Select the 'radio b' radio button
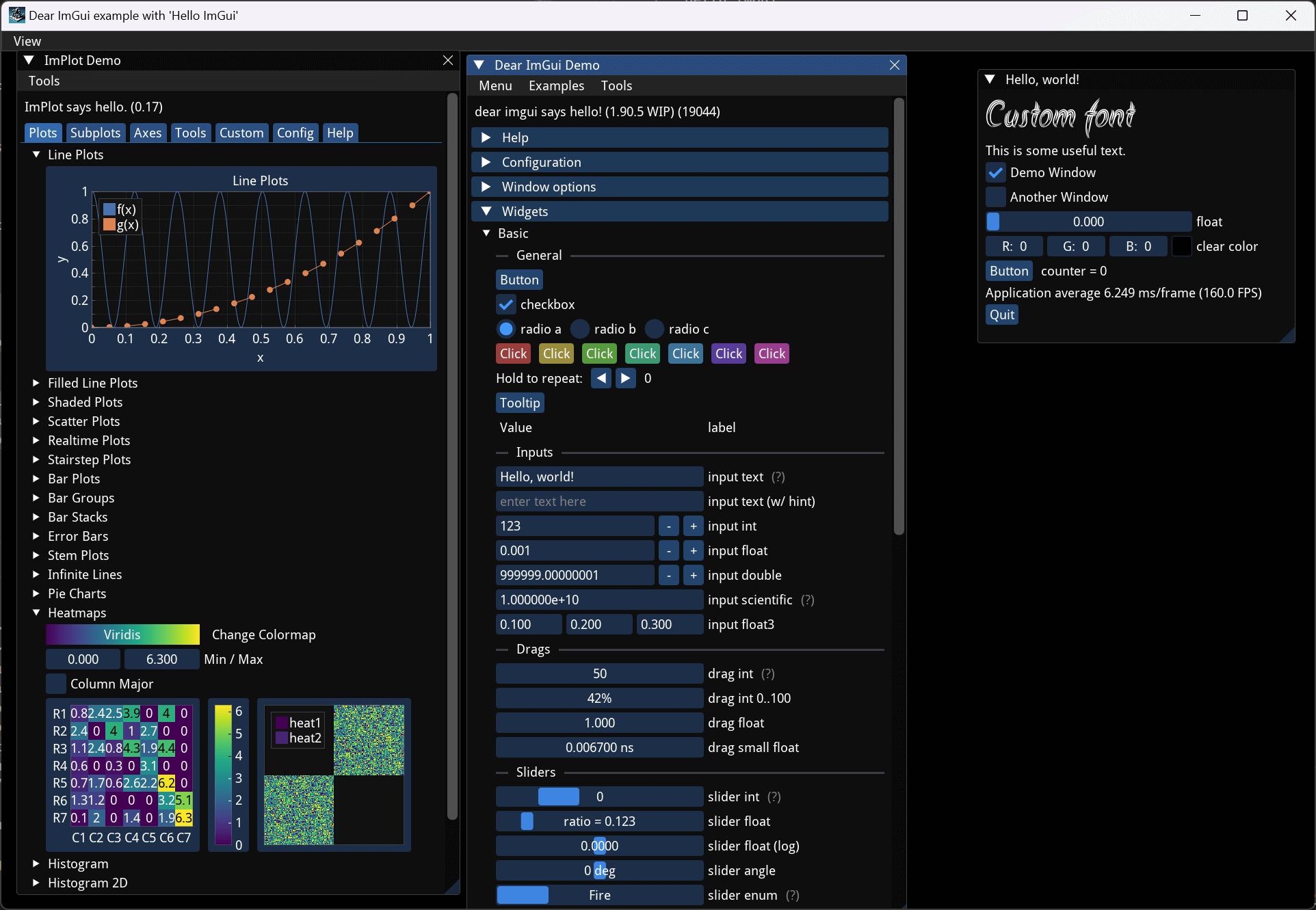The height and width of the screenshot is (910, 1316). pos(579,329)
